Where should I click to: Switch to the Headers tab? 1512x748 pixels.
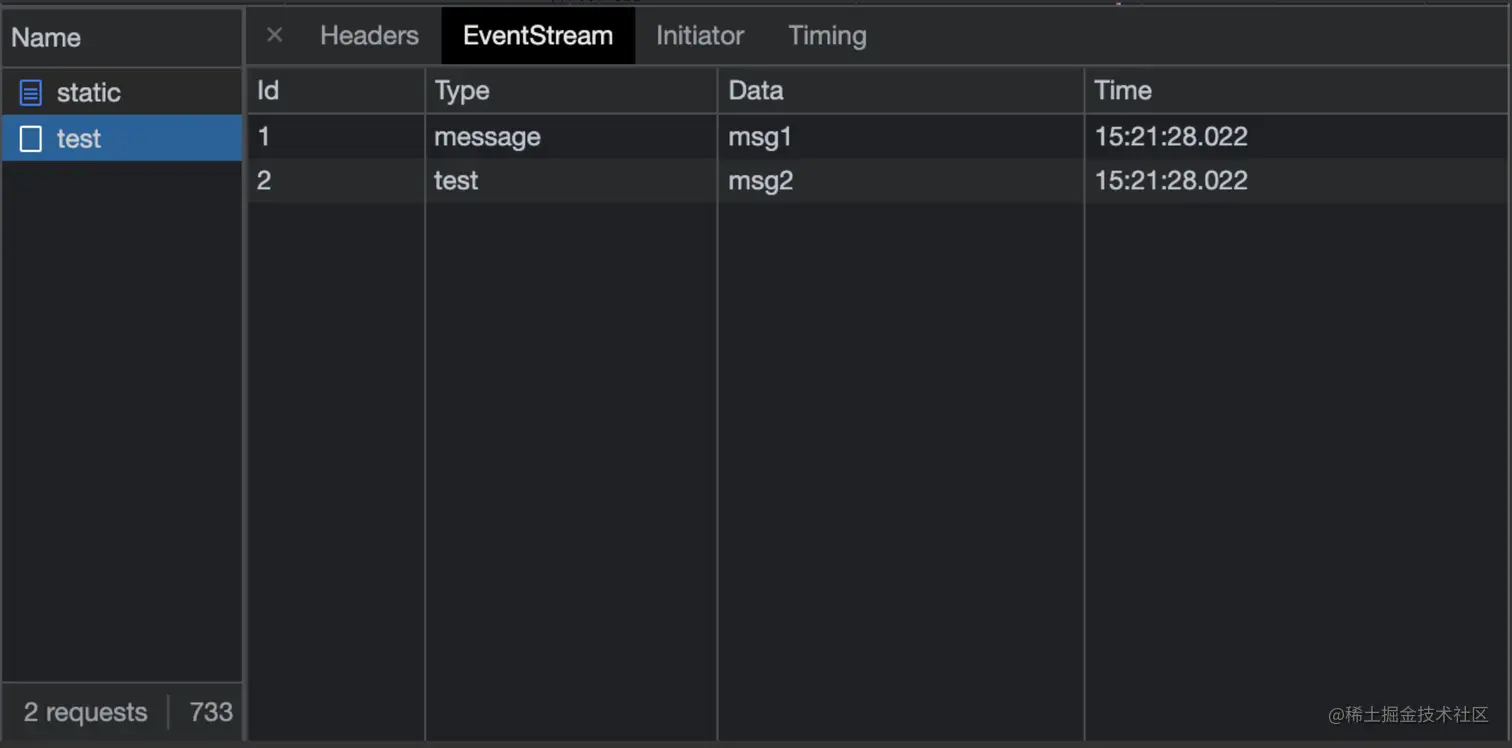pos(369,36)
